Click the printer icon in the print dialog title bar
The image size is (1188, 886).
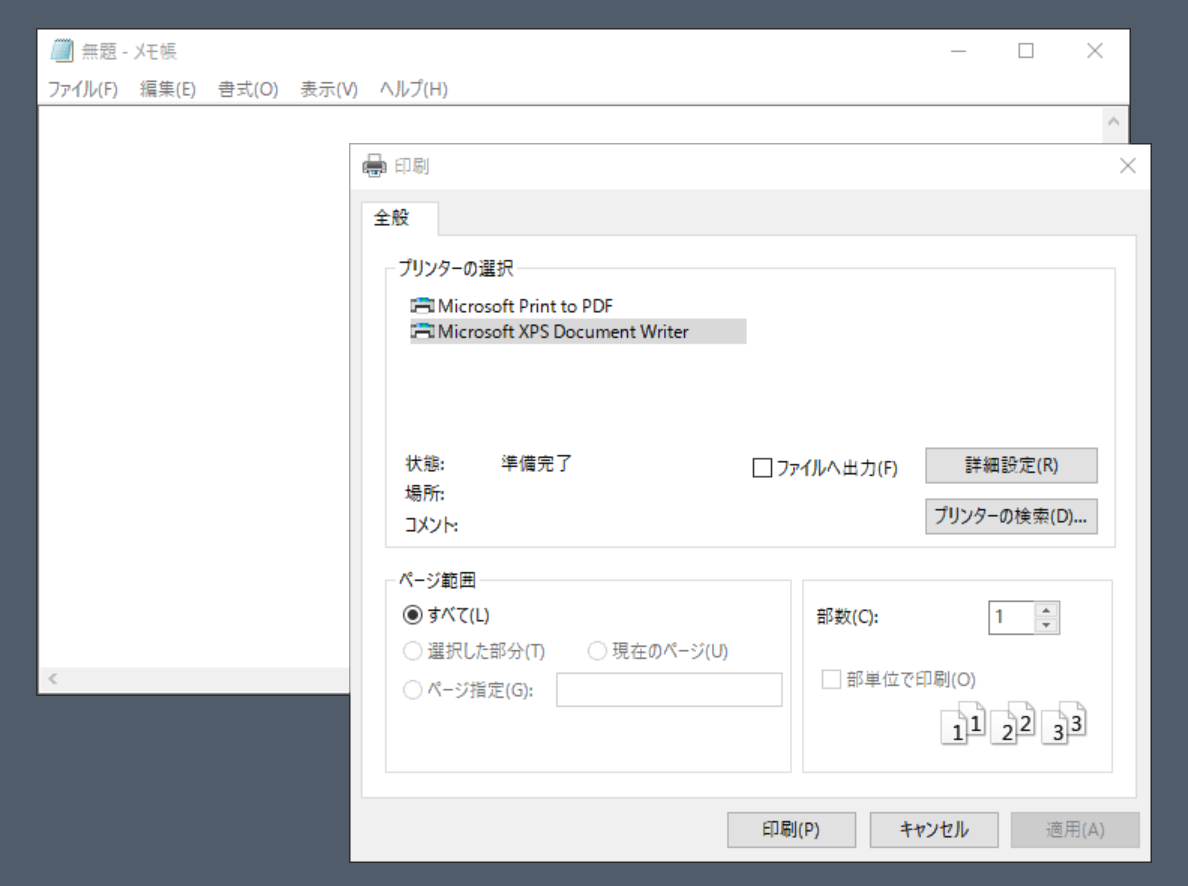pos(374,166)
